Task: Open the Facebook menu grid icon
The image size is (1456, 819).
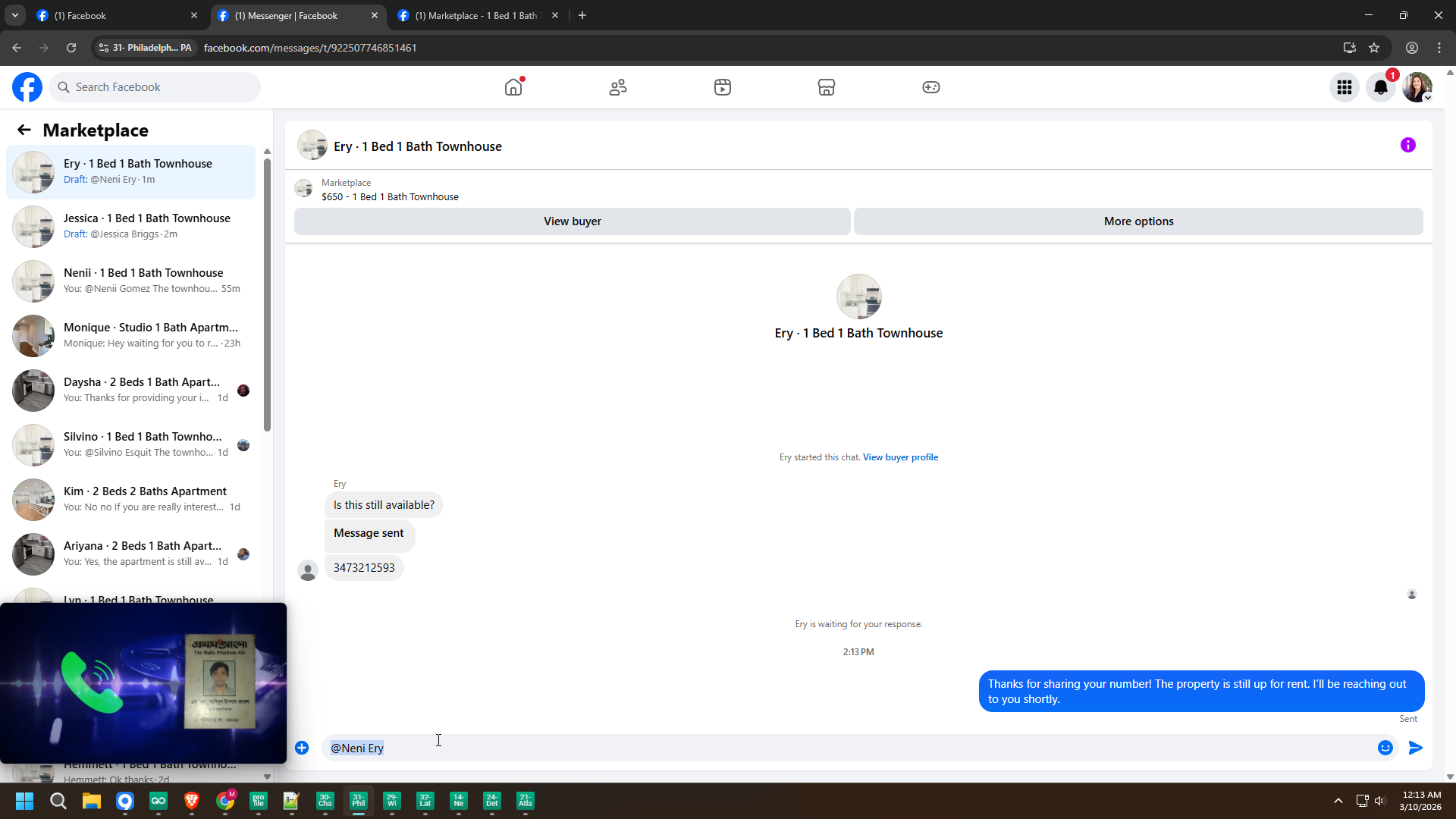Action: (x=1345, y=87)
